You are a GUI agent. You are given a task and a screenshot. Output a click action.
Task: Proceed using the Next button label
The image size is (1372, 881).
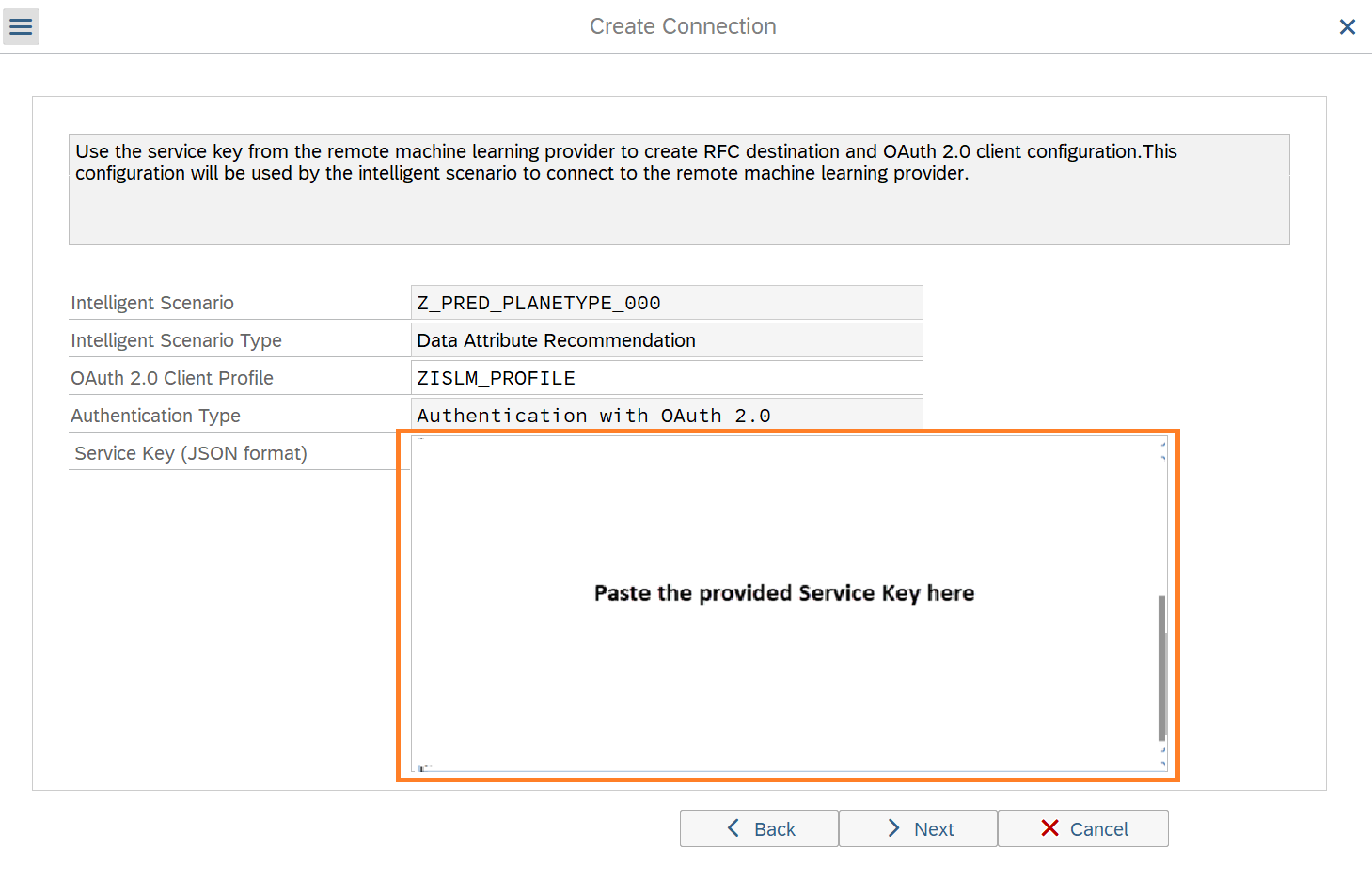click(x=933, y=829)
